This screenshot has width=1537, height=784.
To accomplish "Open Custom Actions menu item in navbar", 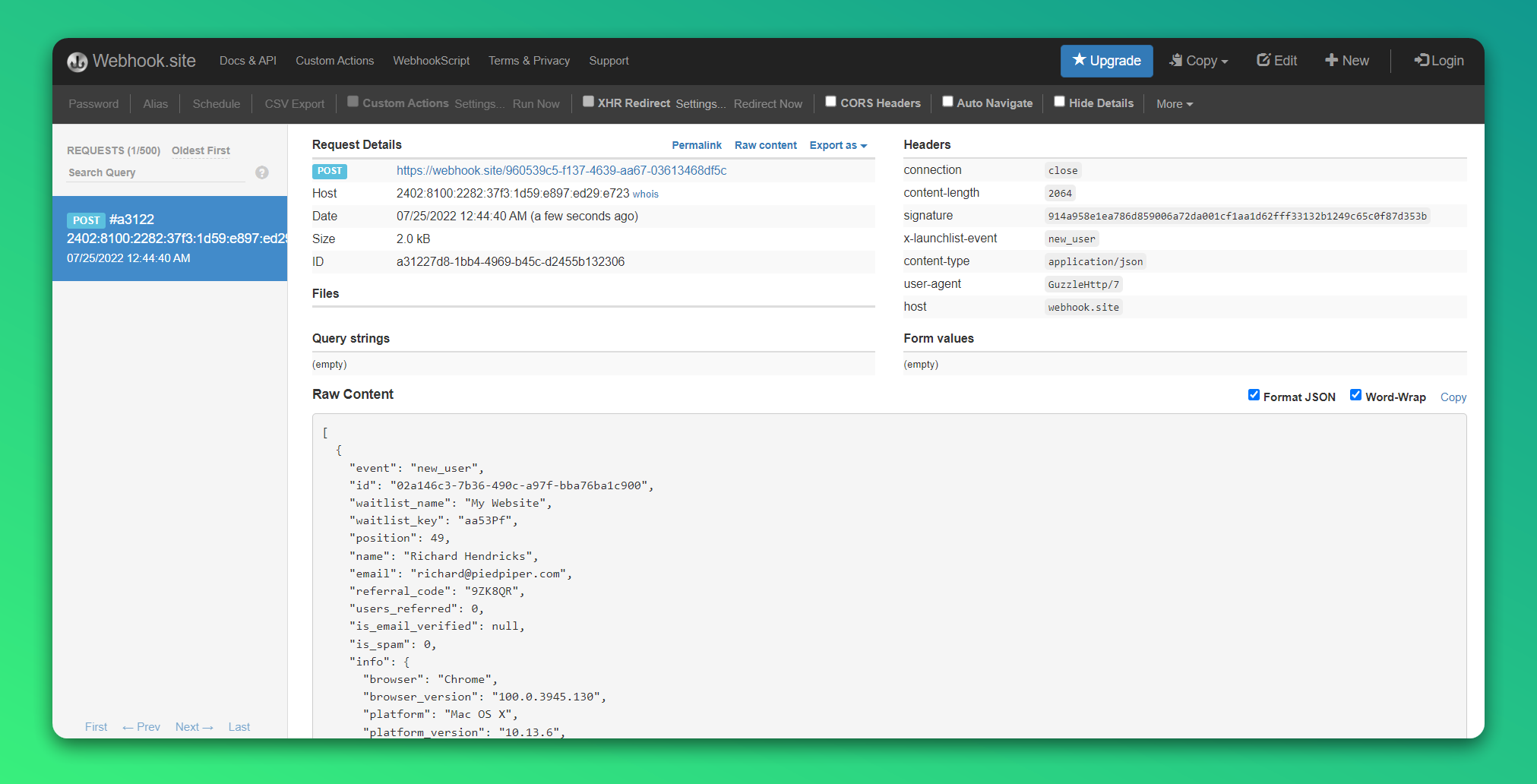I will click(334, 61).
